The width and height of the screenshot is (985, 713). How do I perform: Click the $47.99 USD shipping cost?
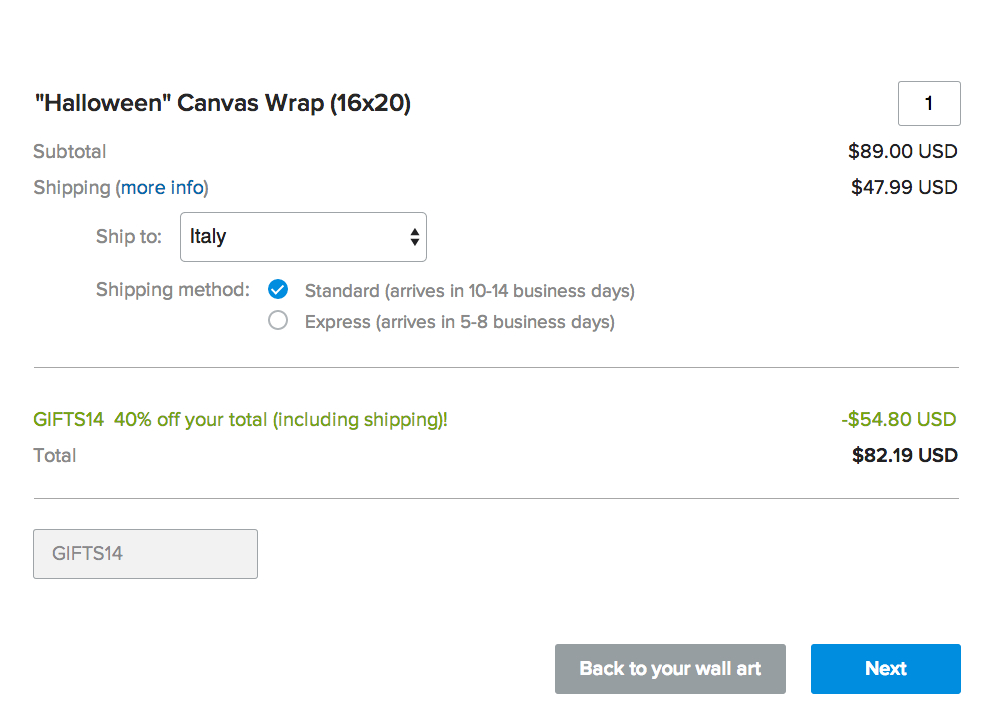(x=904, y=187)
